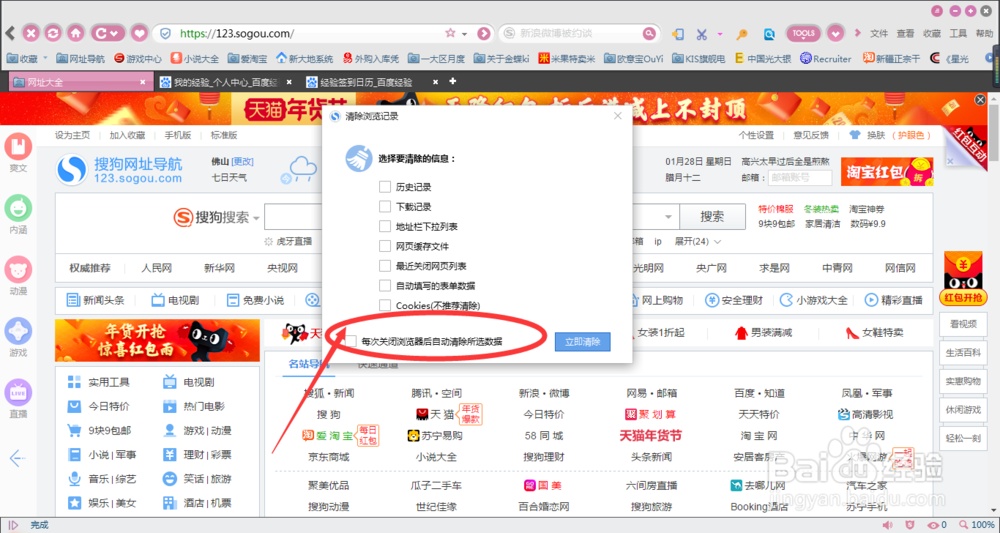Open the dropdown arrow beside the scissors icon
1000x533 pixels.
click(720, 34)
